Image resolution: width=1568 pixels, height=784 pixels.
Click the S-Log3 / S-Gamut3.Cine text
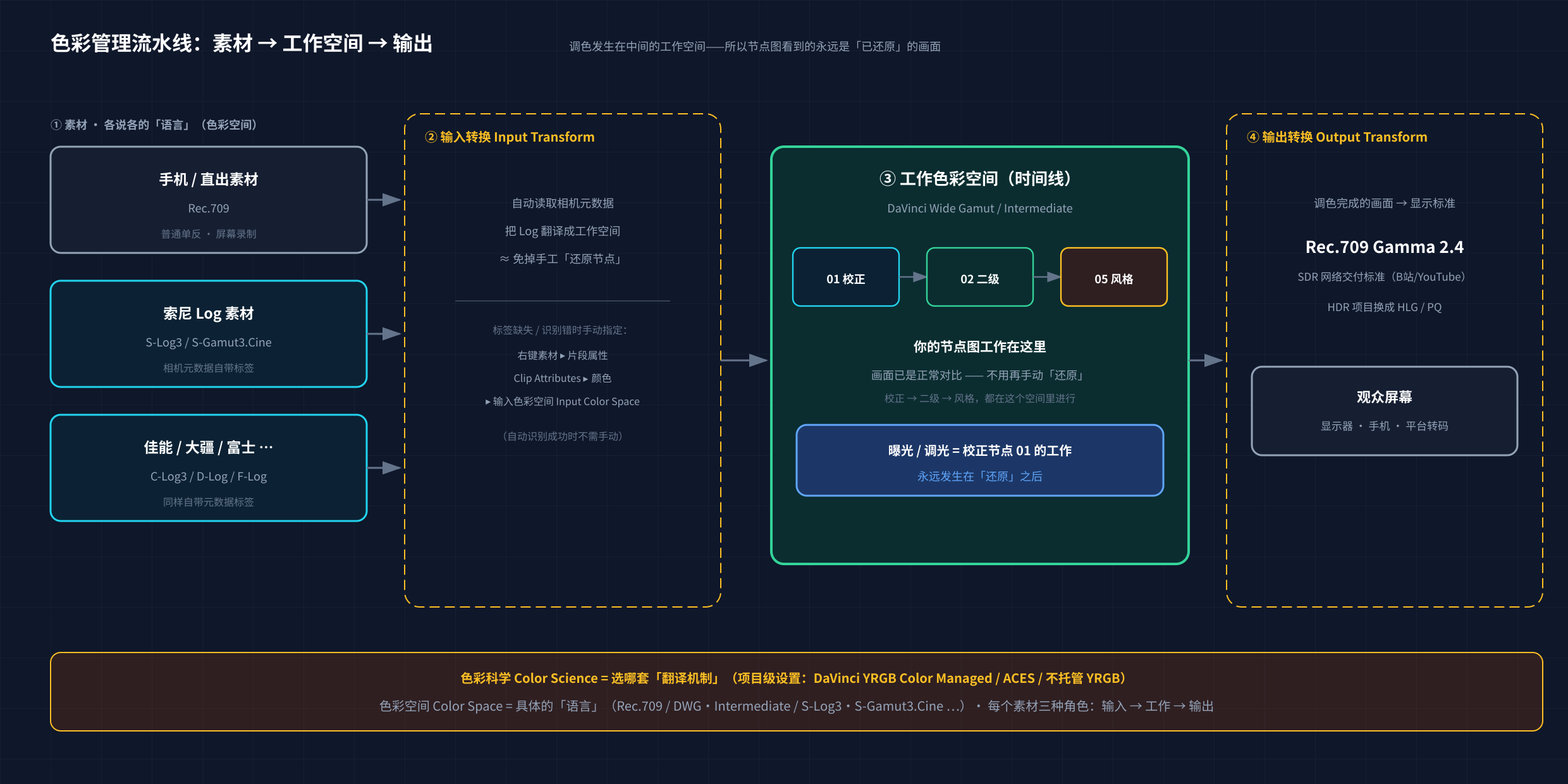coord(209,343)
